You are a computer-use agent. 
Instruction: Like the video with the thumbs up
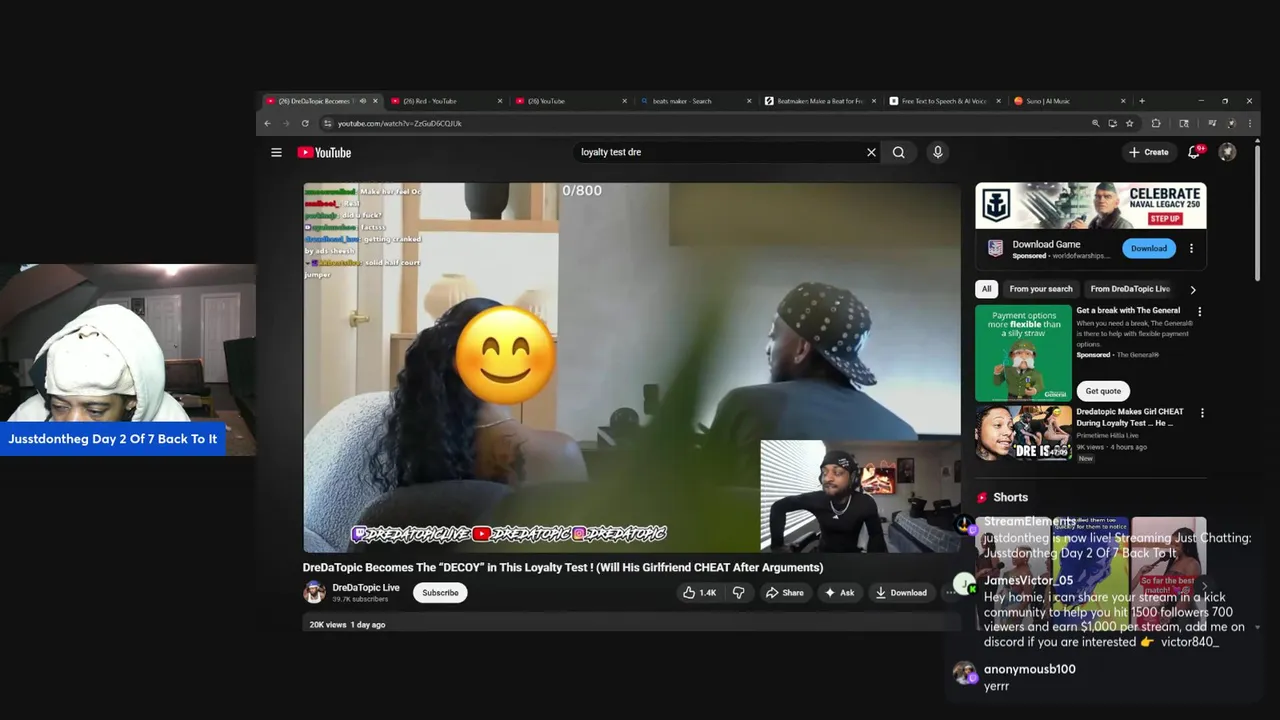tap(699, 592)
